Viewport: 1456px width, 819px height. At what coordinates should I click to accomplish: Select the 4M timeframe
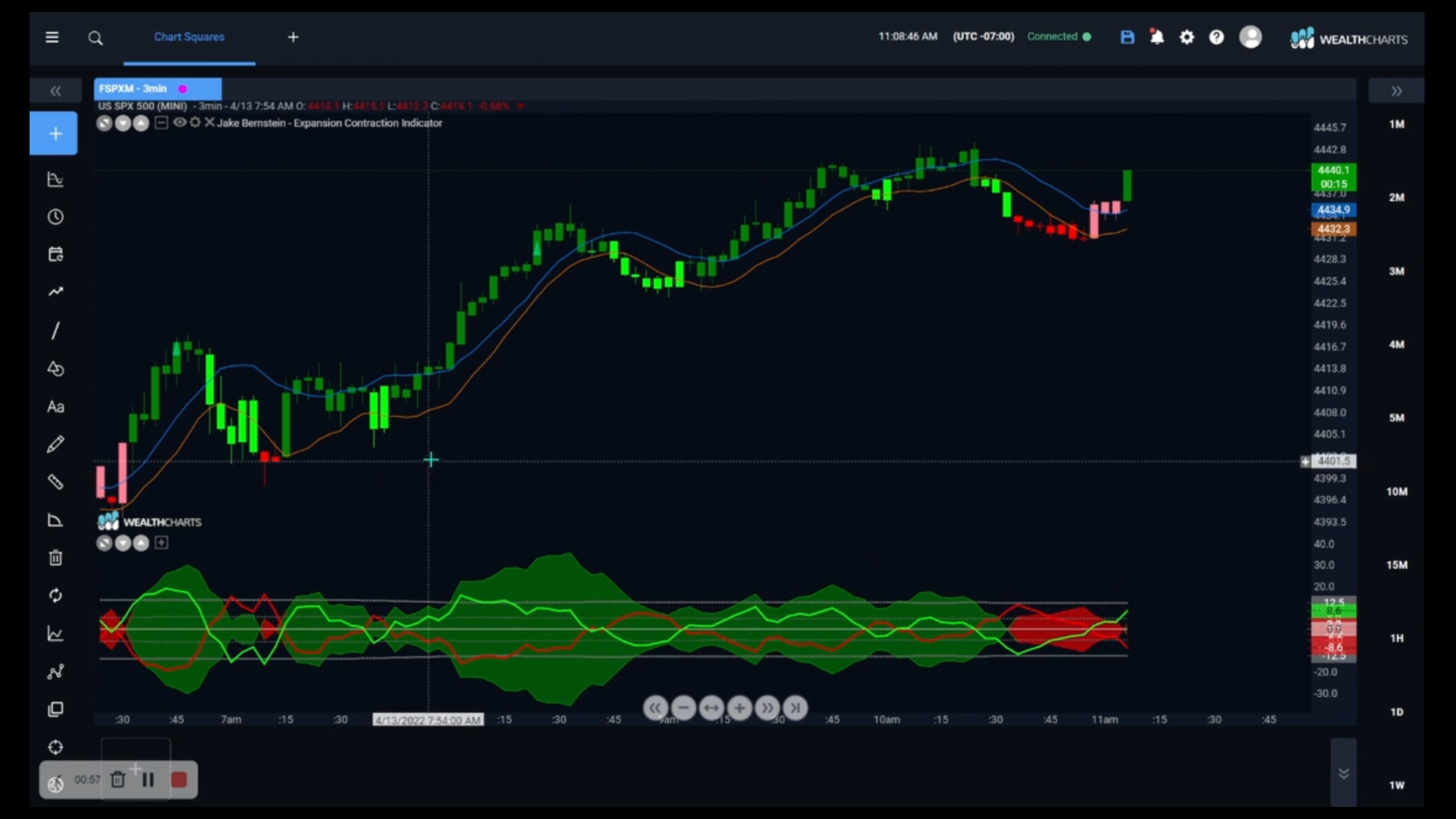(1397, 345)
